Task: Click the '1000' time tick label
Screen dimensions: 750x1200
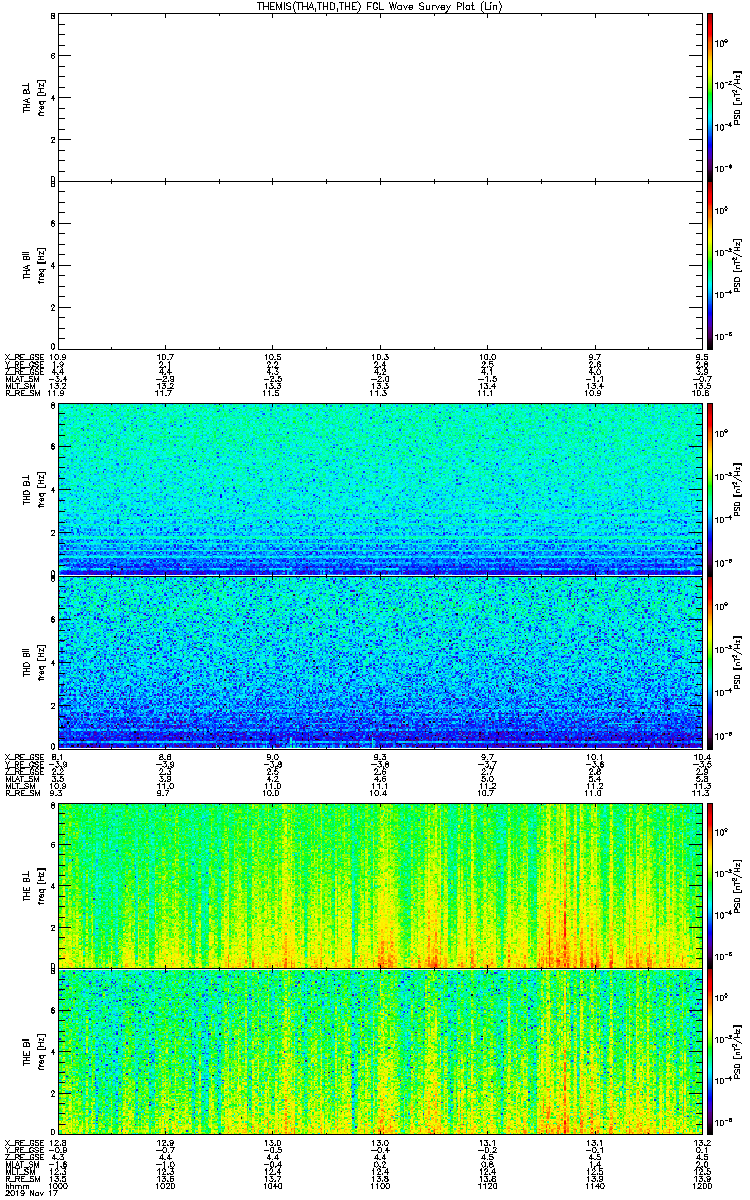Action: (59, 1186)
